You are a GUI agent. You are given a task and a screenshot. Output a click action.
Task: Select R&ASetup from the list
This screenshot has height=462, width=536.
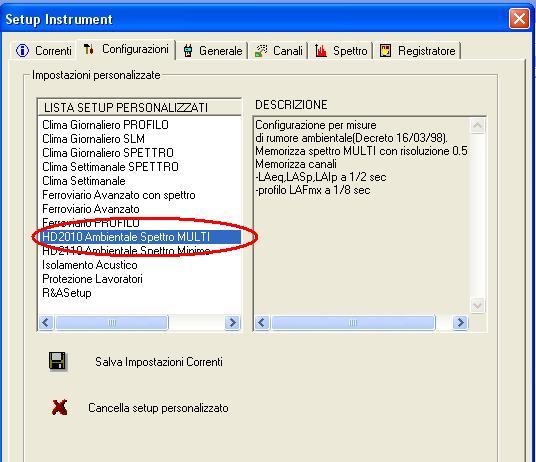click(x=67, y=293)
